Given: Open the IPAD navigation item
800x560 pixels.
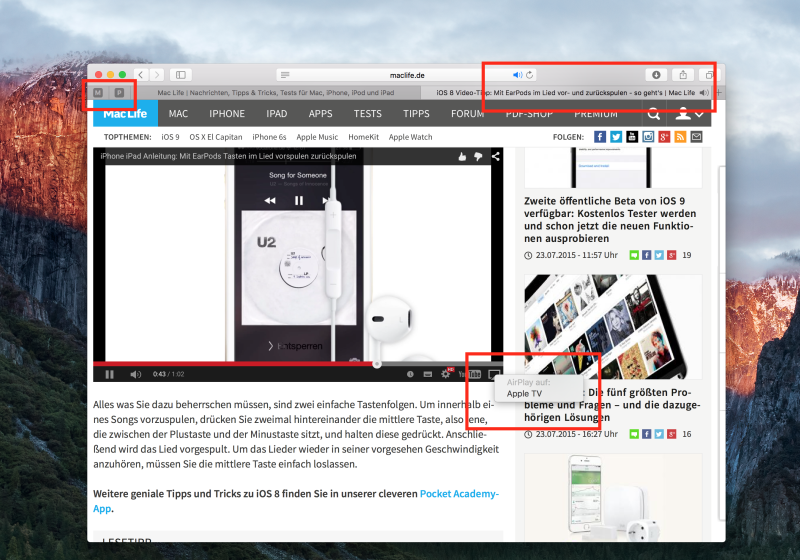Looking at the screenshot, I should 277,114.
